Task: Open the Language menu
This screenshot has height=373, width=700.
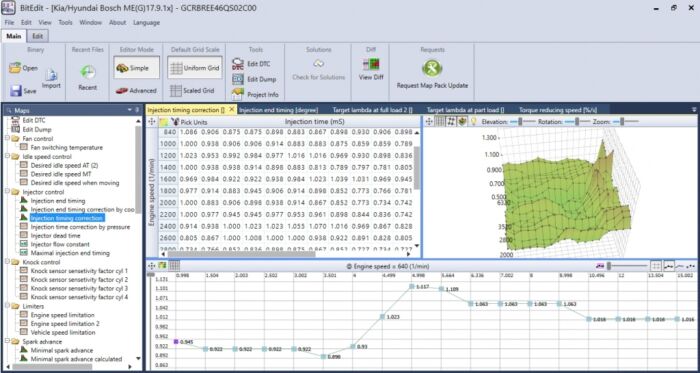Action: [146, 22]
